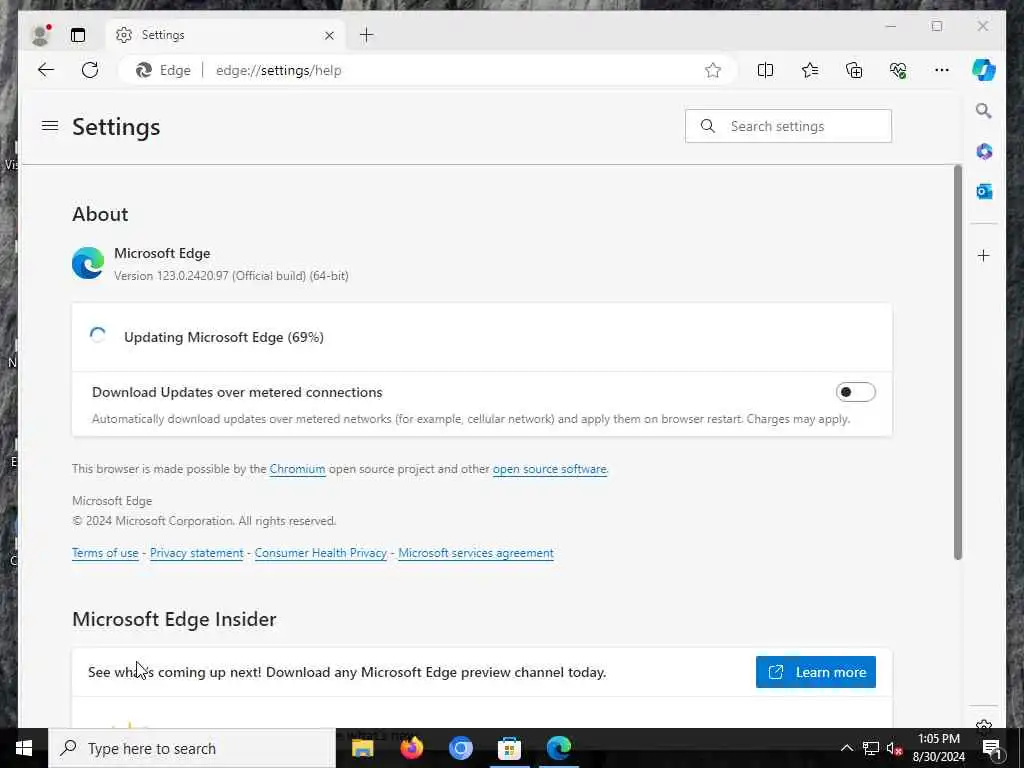Image resolution: width=1024 pixels, height=768 pixels.
Task: Launch Firefox from the taskbar
Action: [x=411, y=748]
